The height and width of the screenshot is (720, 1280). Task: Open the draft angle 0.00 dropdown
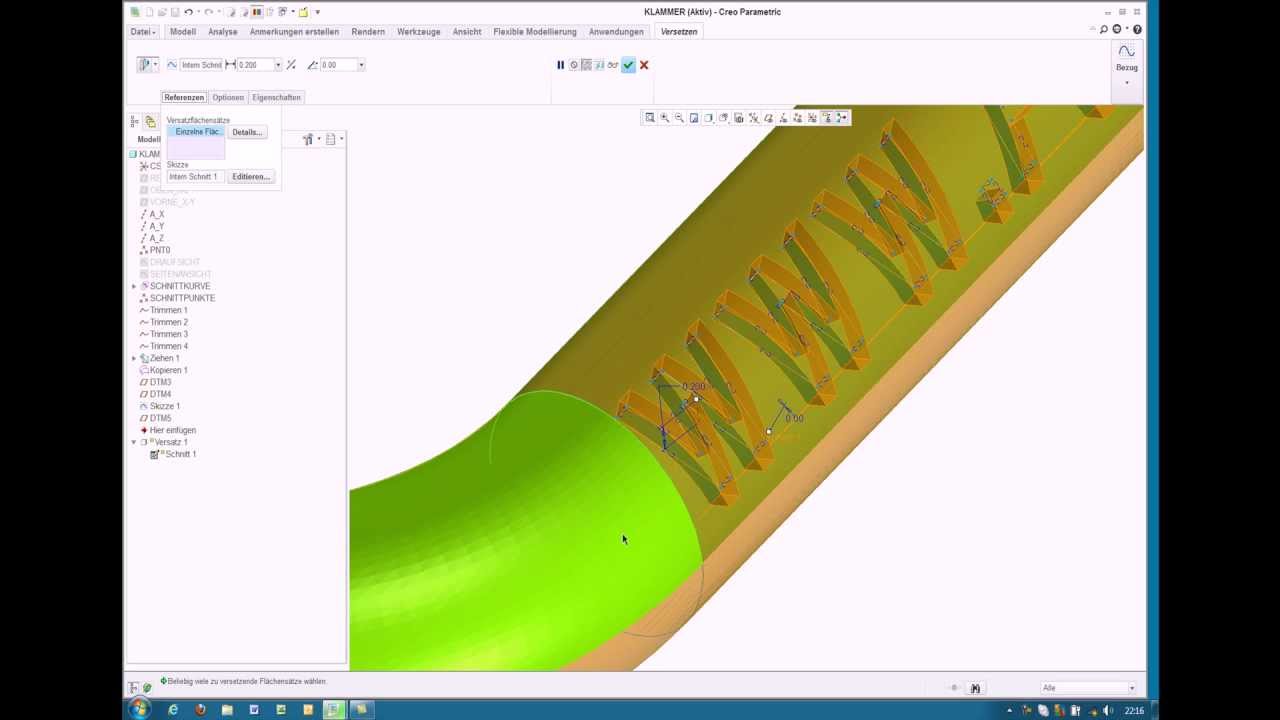(x=361, y=65)
